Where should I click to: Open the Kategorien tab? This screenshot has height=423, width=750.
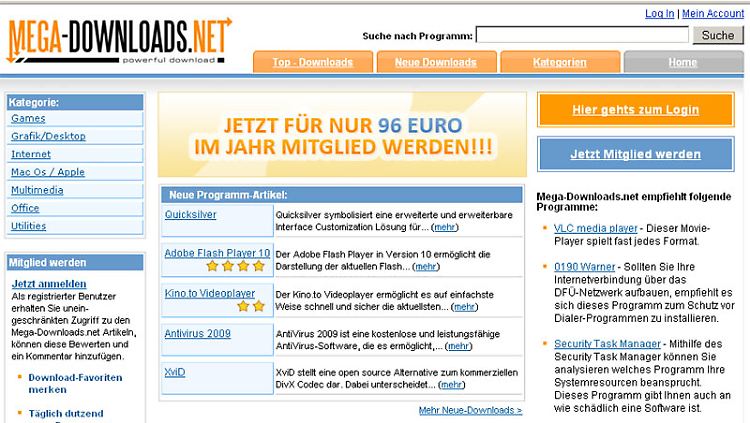point(559,62)
